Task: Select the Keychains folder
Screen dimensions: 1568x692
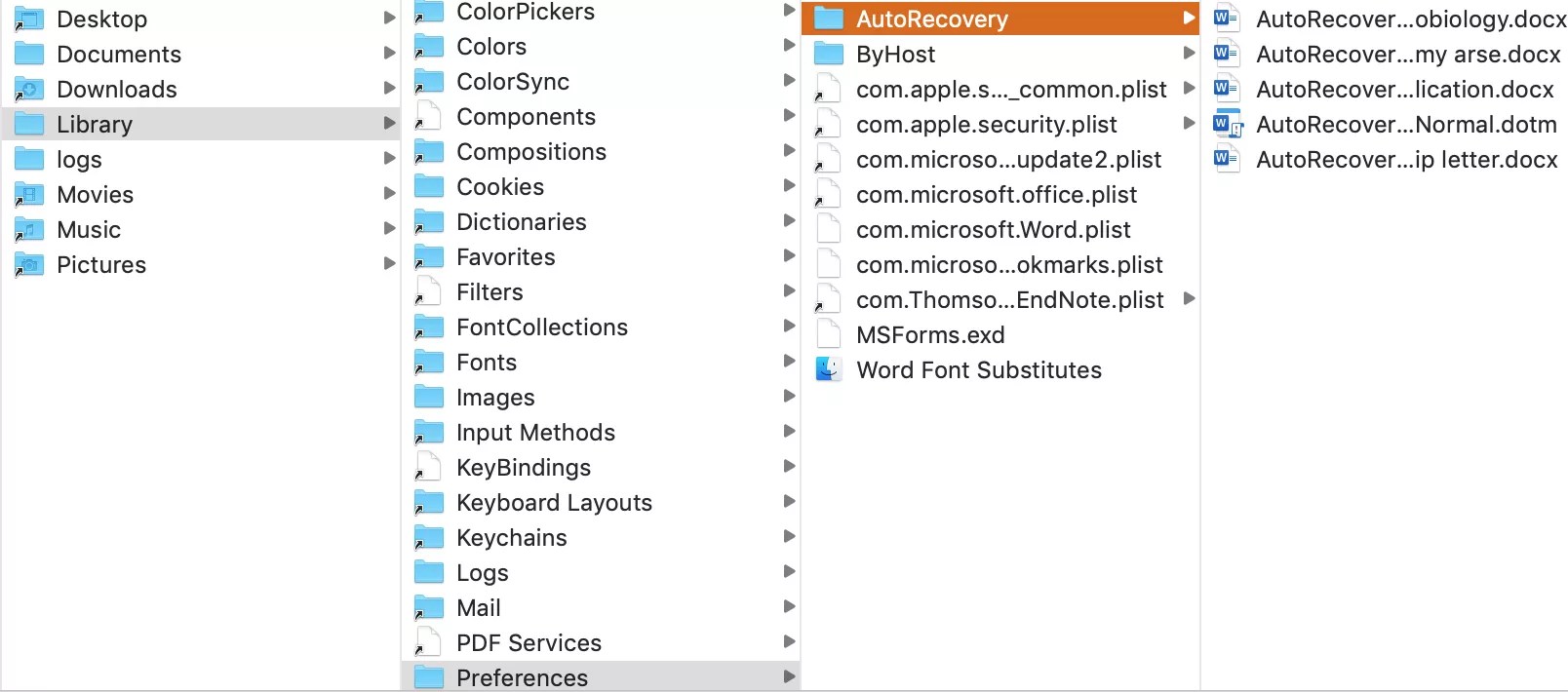Action: (511, 538)
